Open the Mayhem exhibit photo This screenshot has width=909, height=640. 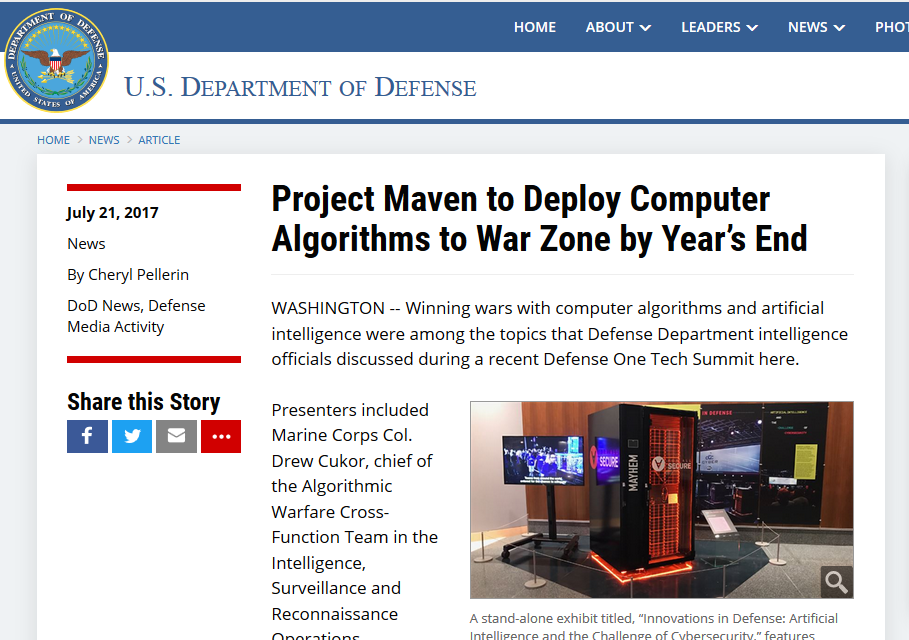click(661, 499)
